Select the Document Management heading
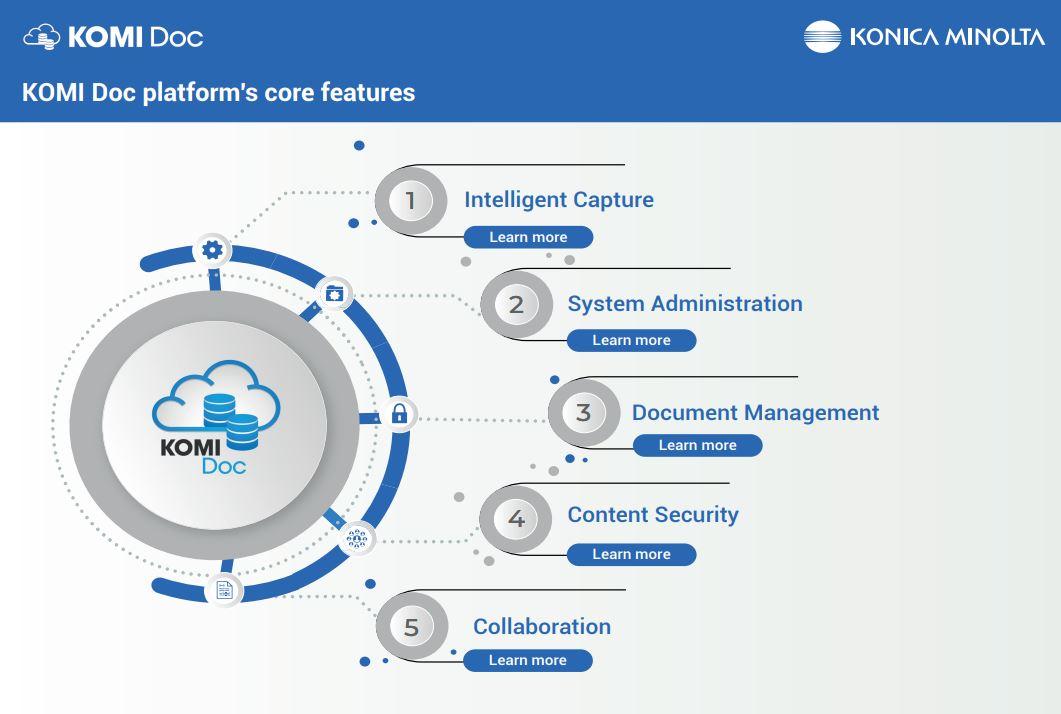 [755, 413]
